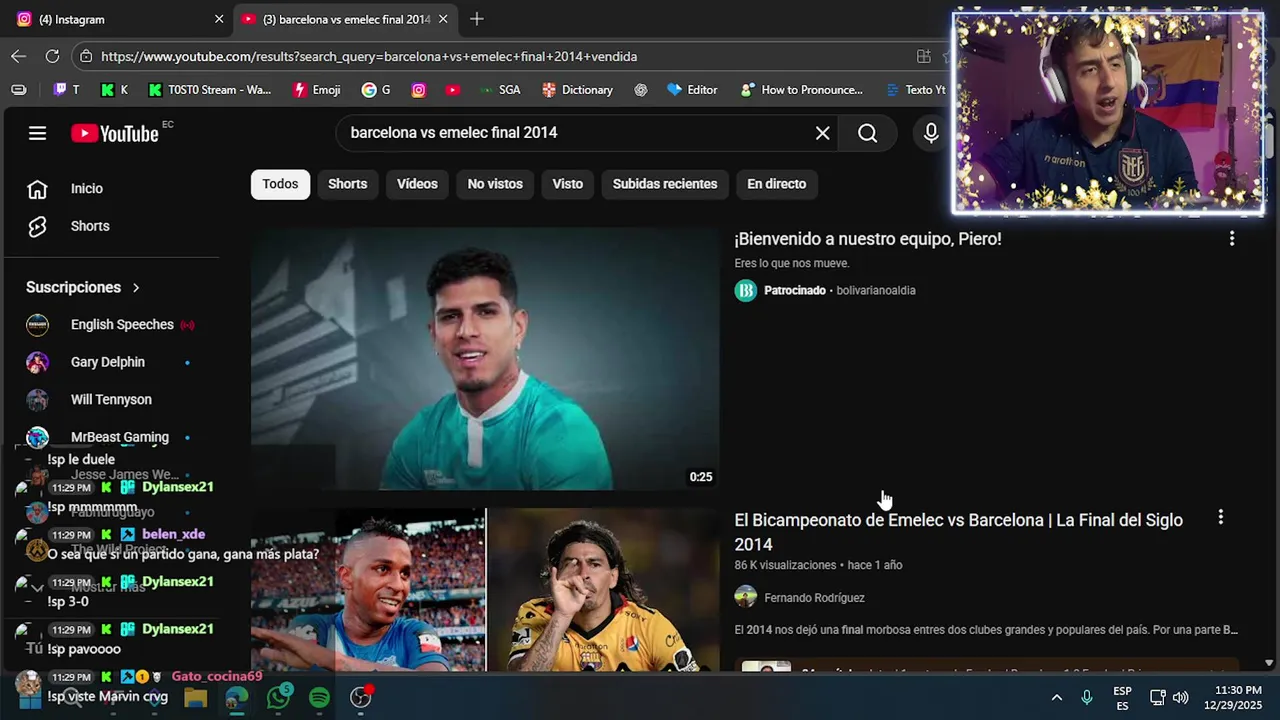Open the bolivarianoaldia sponsor link
Image resolution: width=1280 pixels, height=720 pixels.
pos(876,291)
